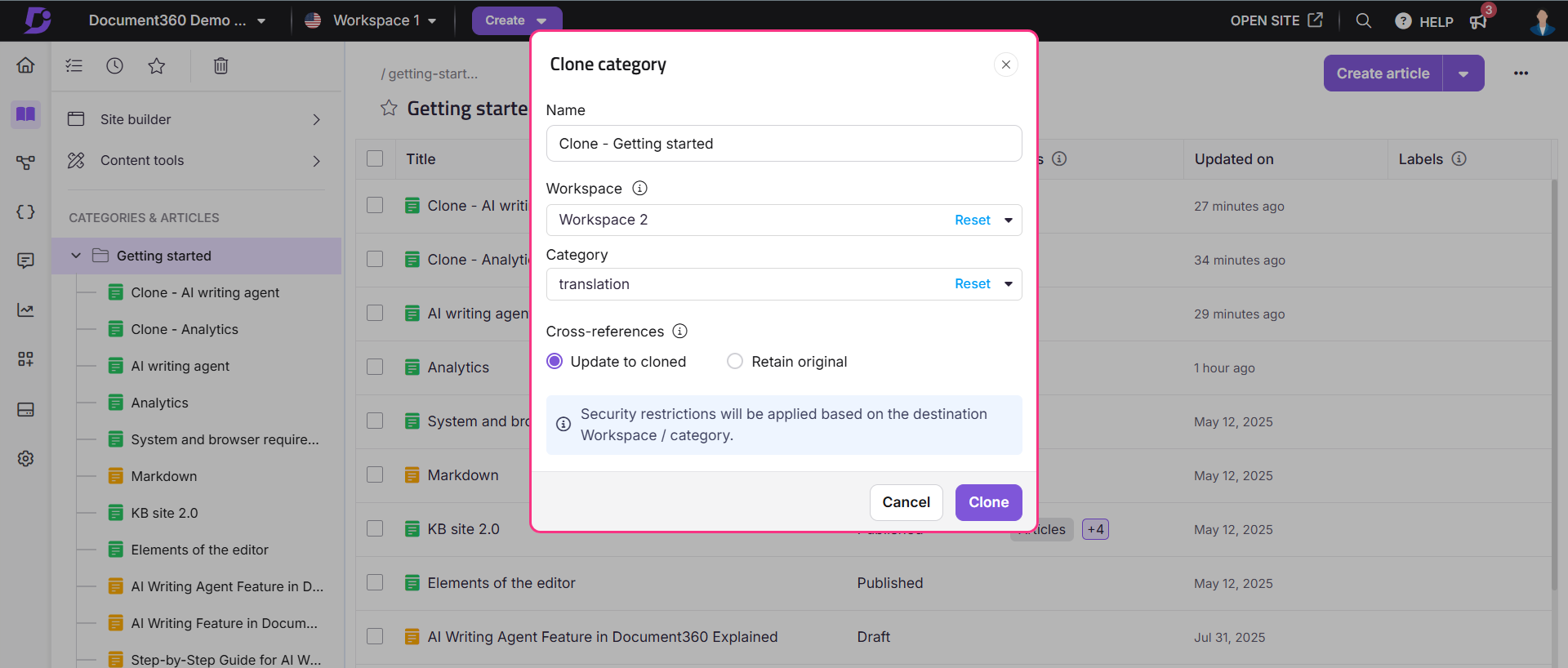This screenshot has width=1568, height=668.
Task: Open AI Writing Agent Feature in Document360 Explained
Action: [x=603, y=637]
